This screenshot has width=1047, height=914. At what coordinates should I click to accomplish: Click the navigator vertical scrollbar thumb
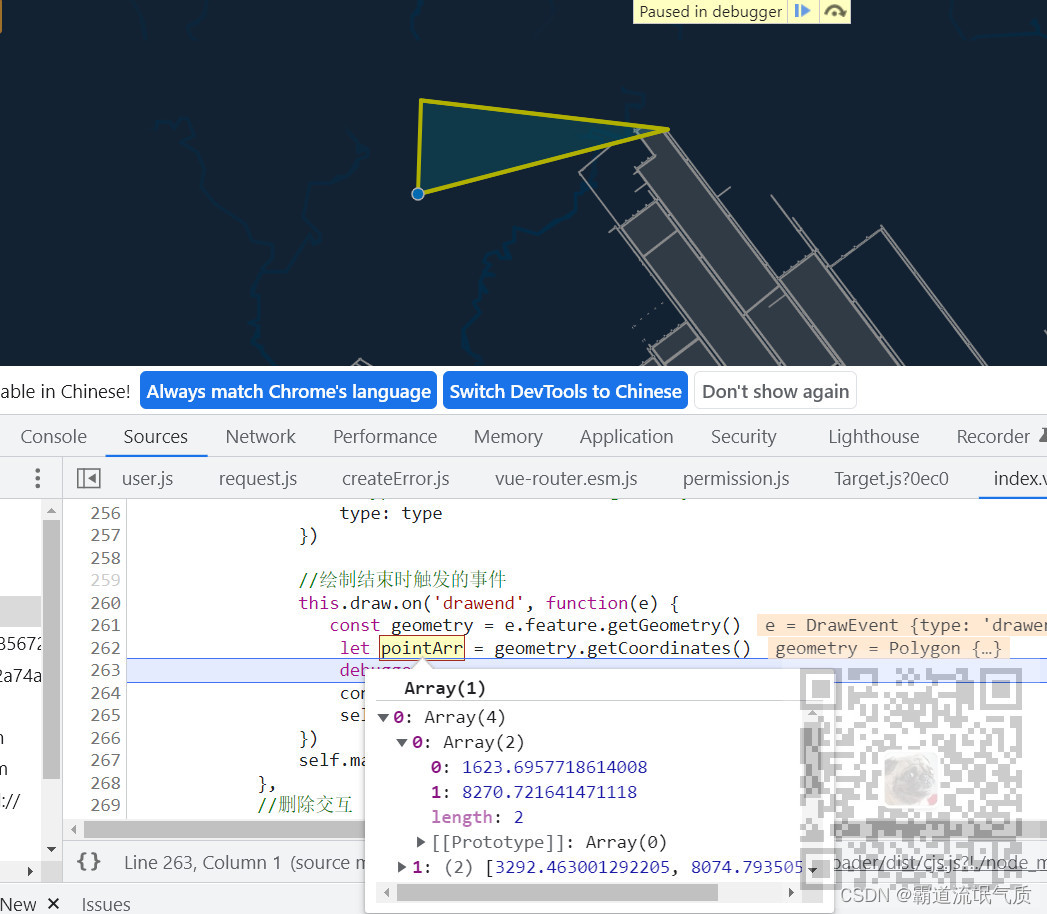pos(51,650)
